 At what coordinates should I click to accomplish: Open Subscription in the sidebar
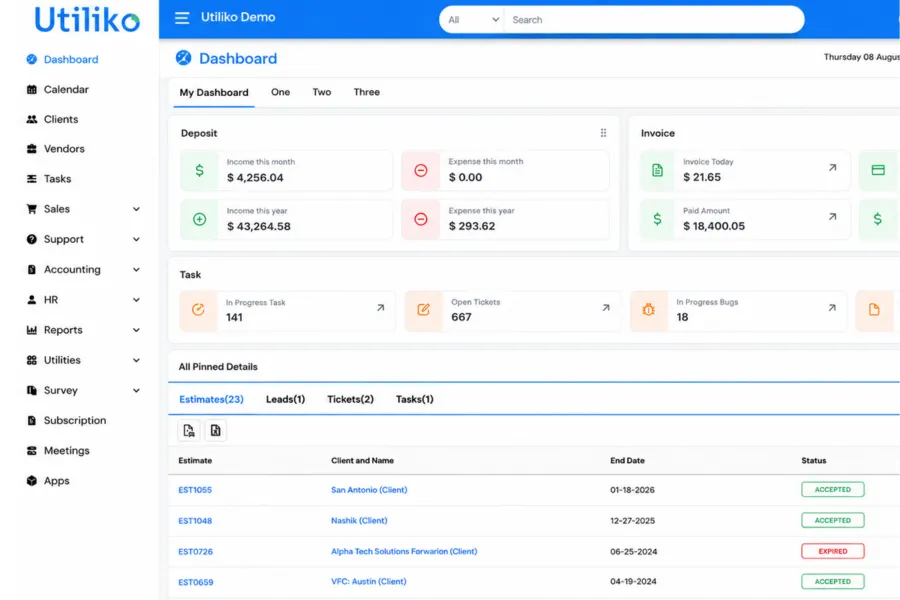(x=75, y=420)
